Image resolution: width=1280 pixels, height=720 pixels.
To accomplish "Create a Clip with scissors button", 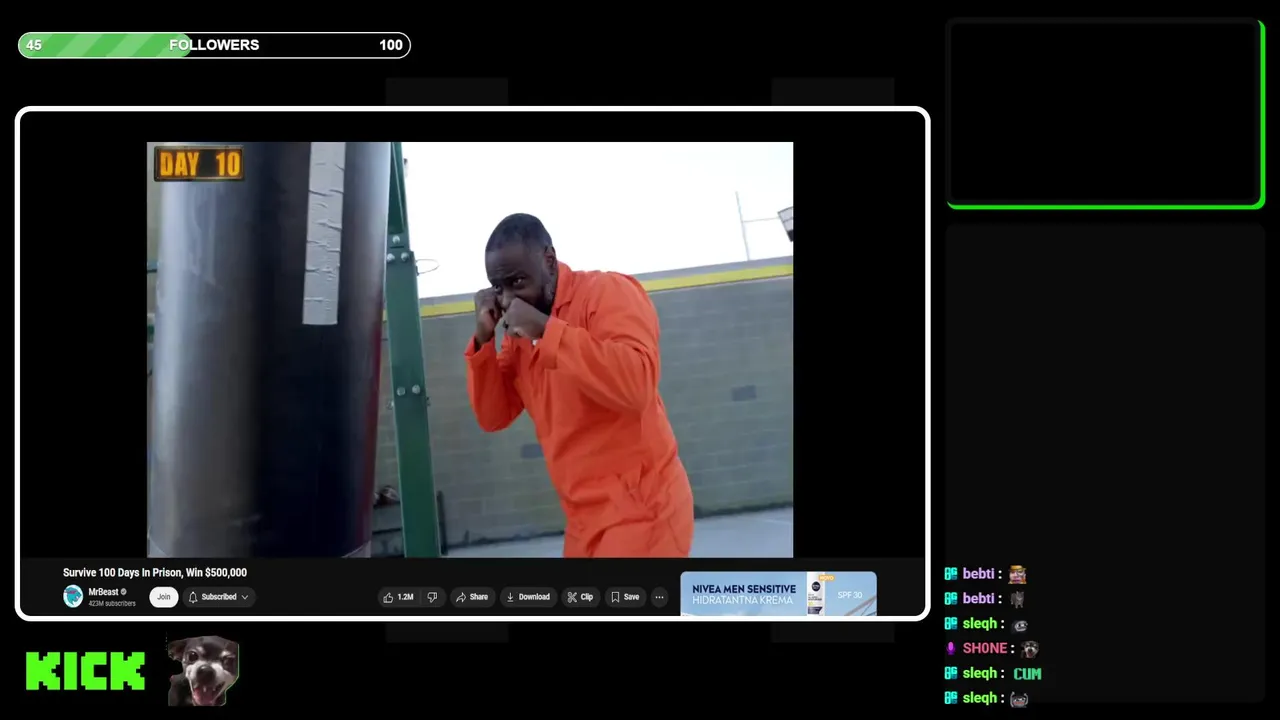I will point(580,597).
